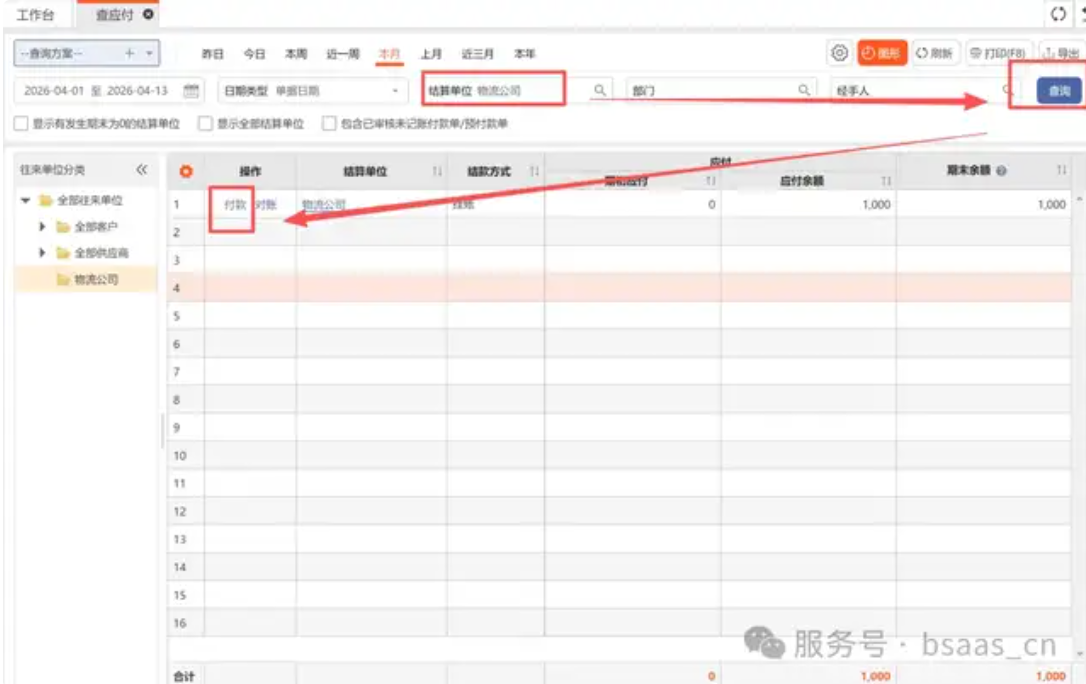Click the search icon beside 结算单位 field
Screen dimensions: 1086x684
point(600,90)
